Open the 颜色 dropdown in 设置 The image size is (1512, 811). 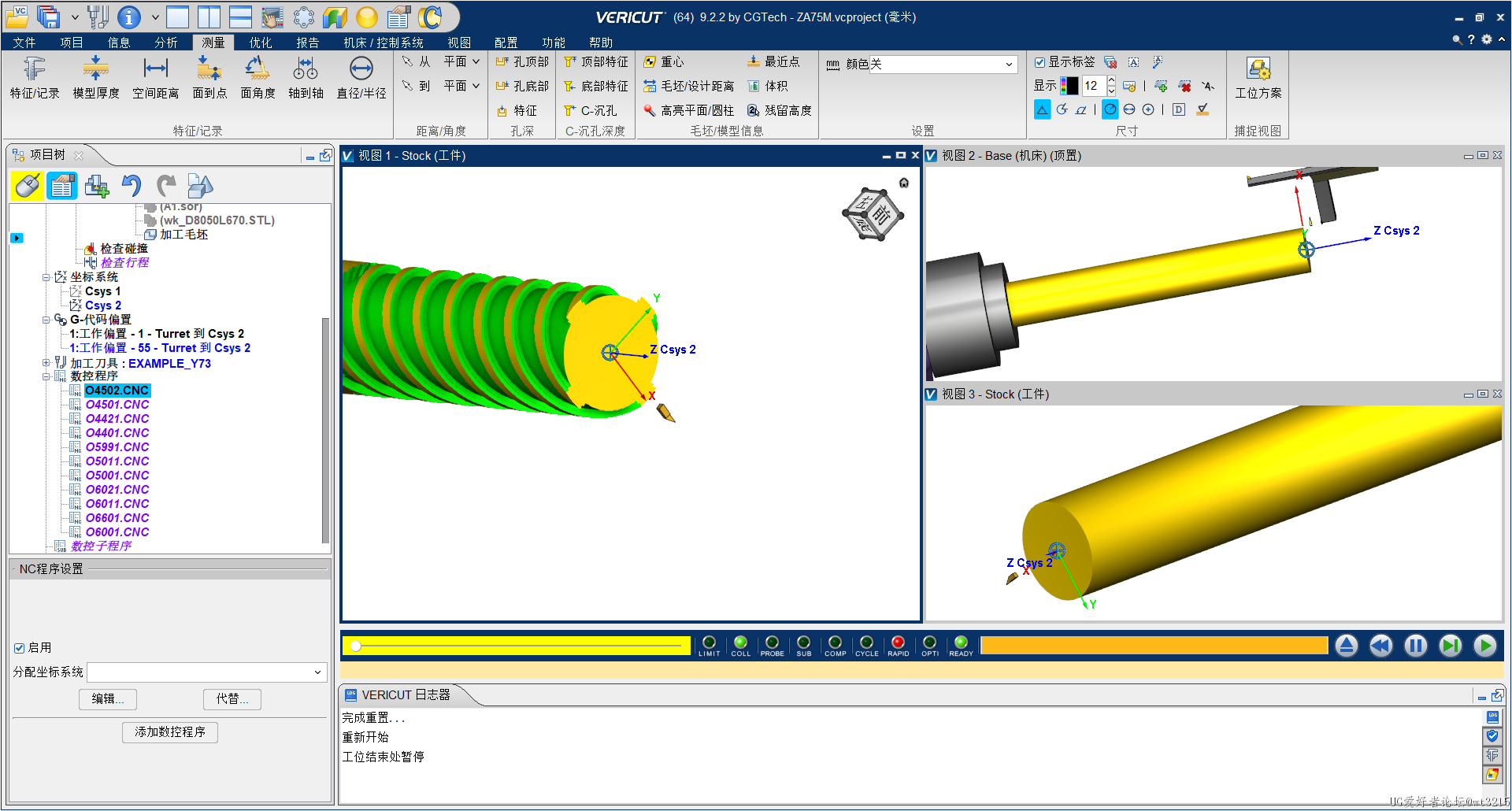[x=943, y=65]
